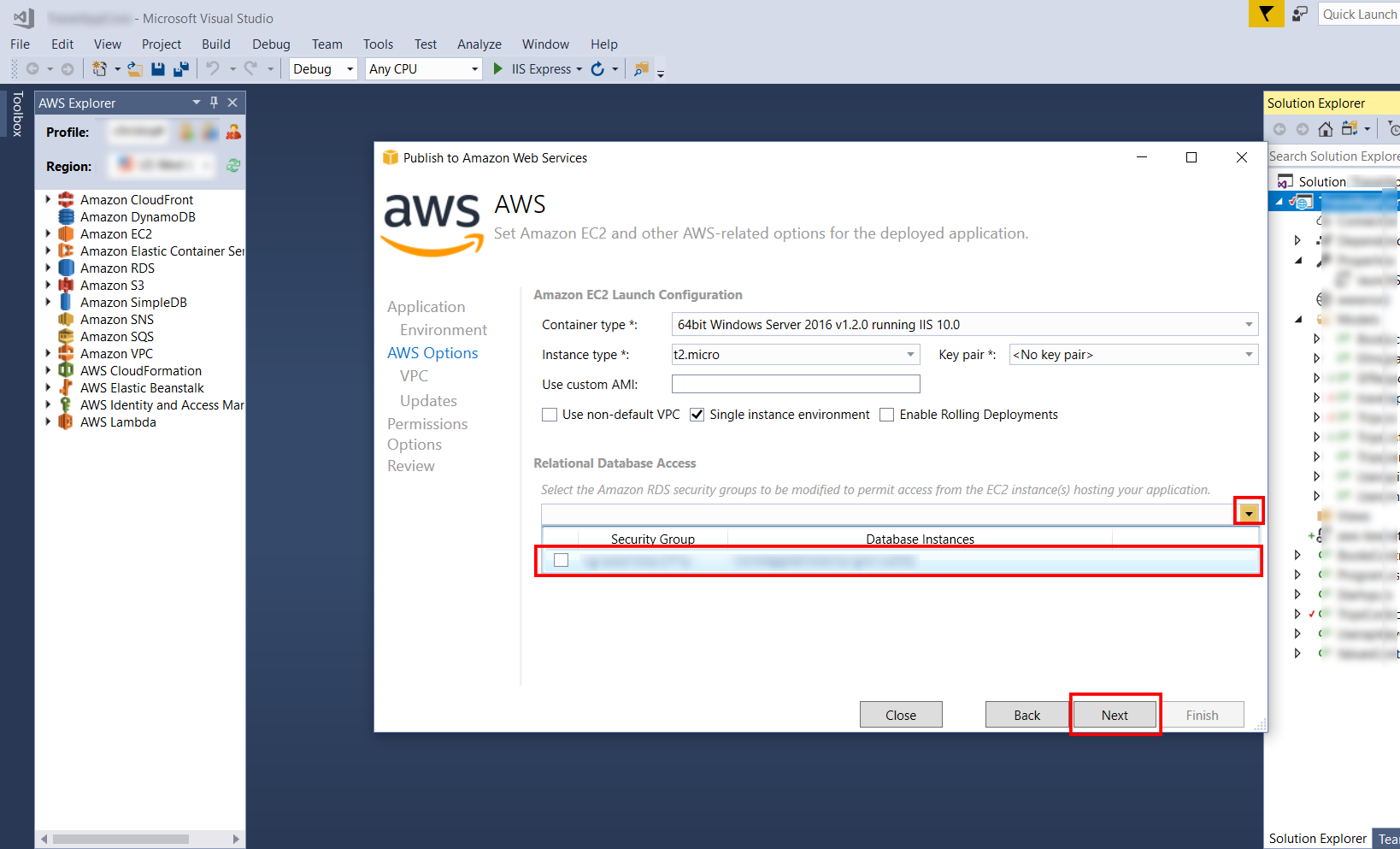Open the Build menu
Image resolution: width=1400 pixels, height=849 pixels.
point(216,44)
